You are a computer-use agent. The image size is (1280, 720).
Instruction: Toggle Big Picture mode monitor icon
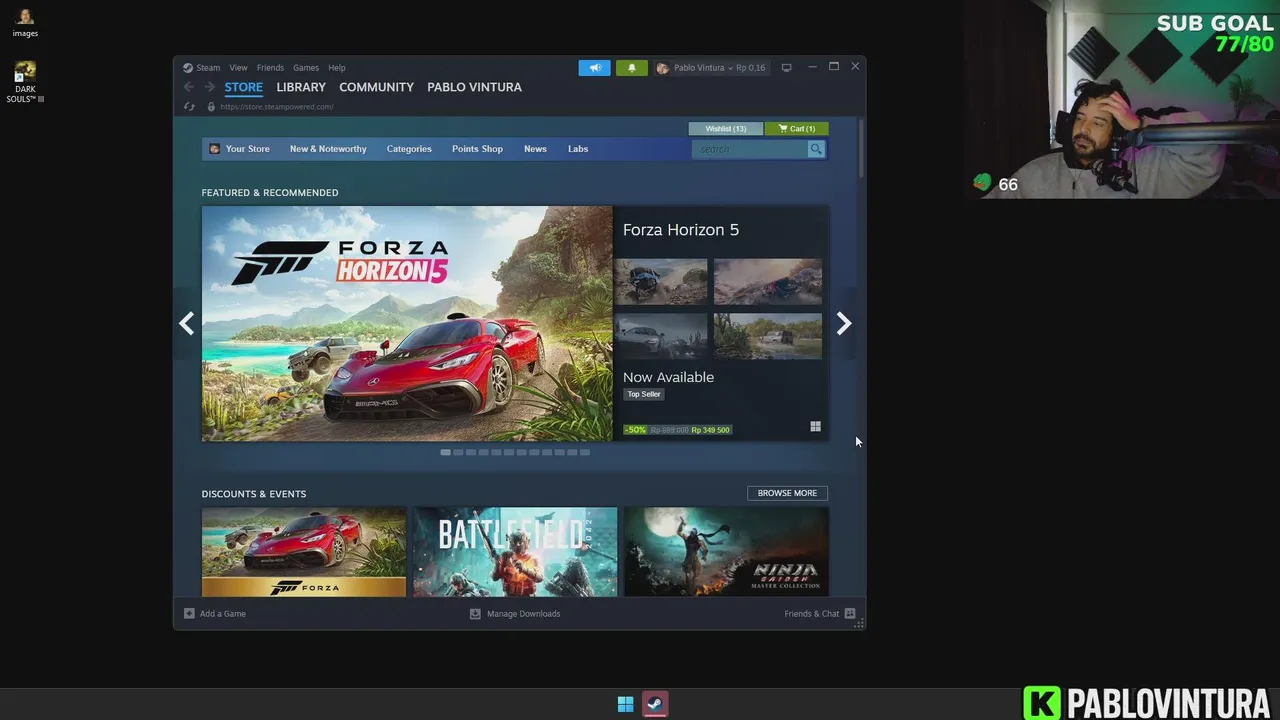(786, 68)
